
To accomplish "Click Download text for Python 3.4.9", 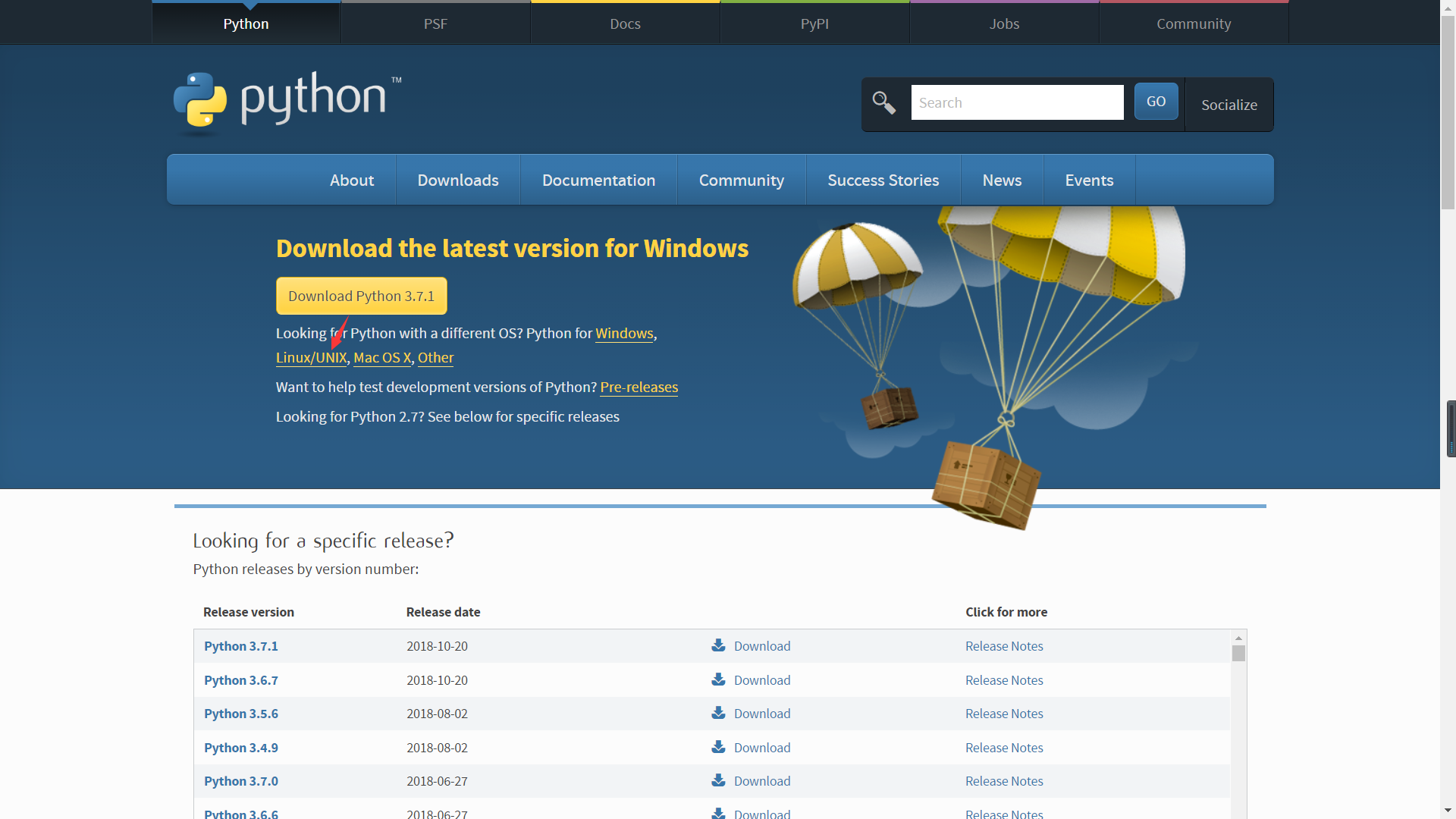I will pos(762,748).
